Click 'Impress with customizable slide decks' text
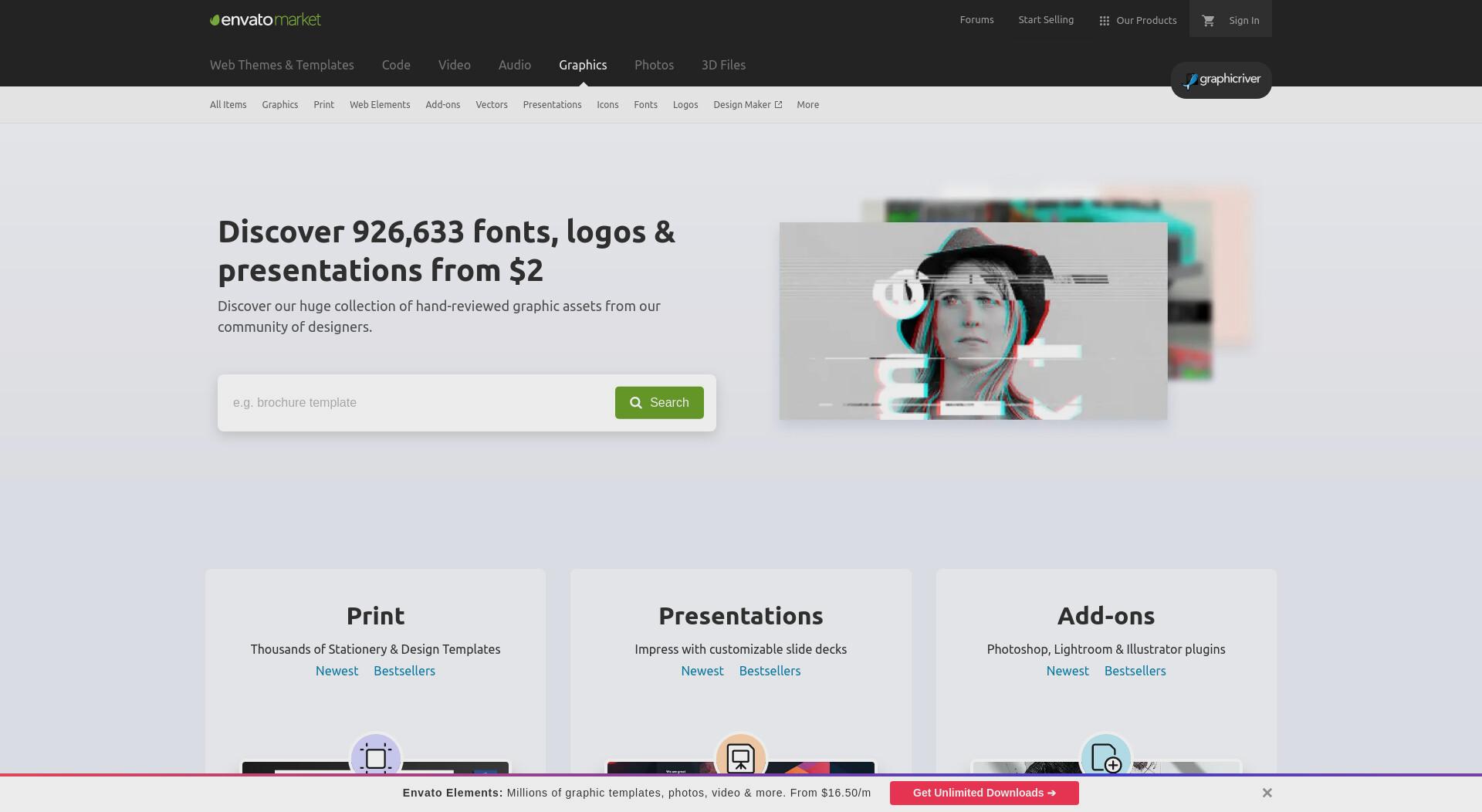Screen dimensions: 1482x812 (741, 649)
